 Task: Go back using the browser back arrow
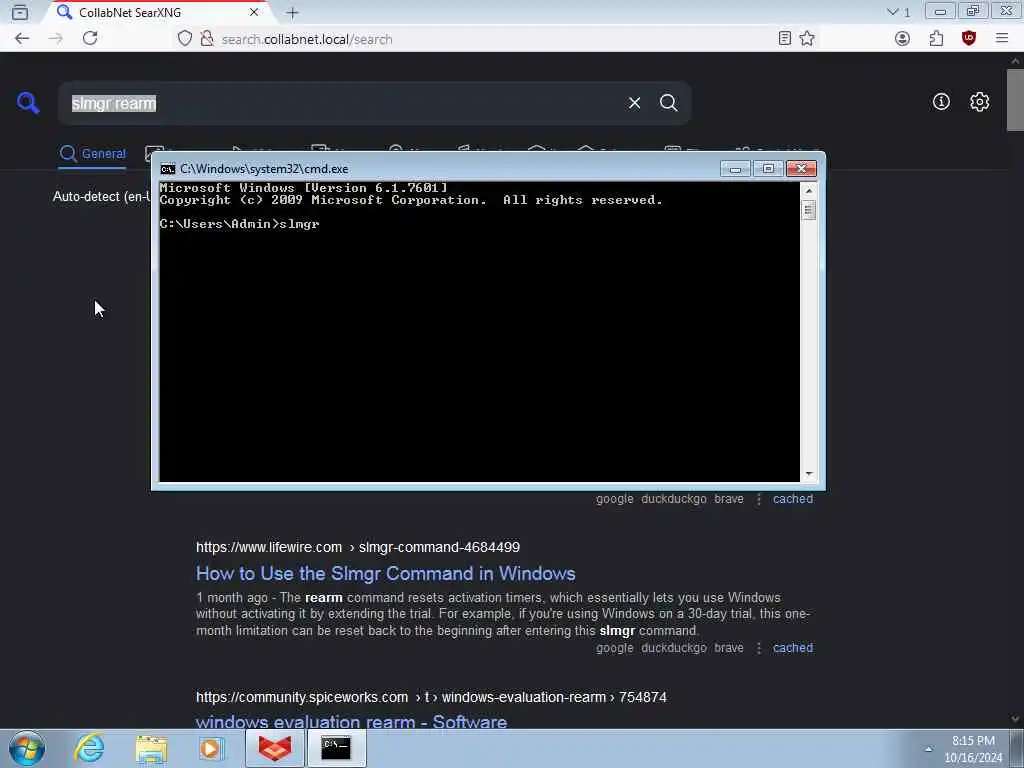pyautogui.click(x=22, y=39)
